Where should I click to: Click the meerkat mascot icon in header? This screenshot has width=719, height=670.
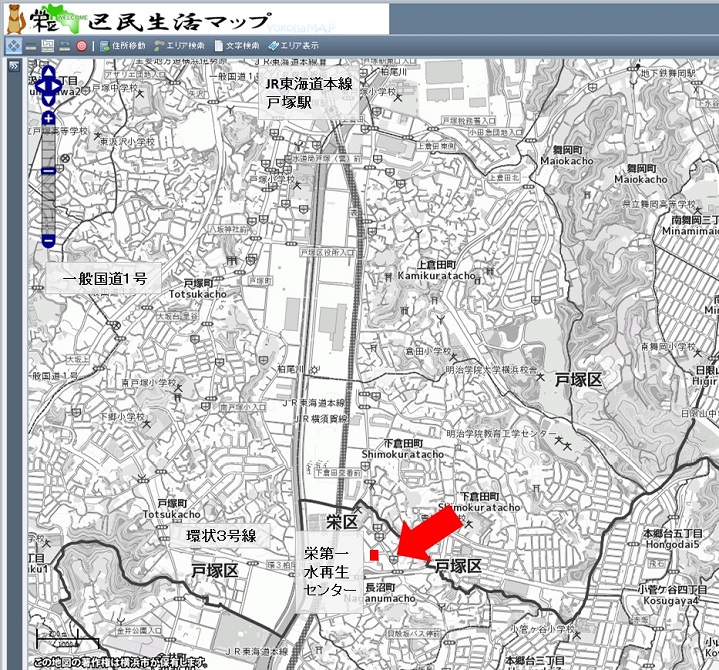(15, 19)
